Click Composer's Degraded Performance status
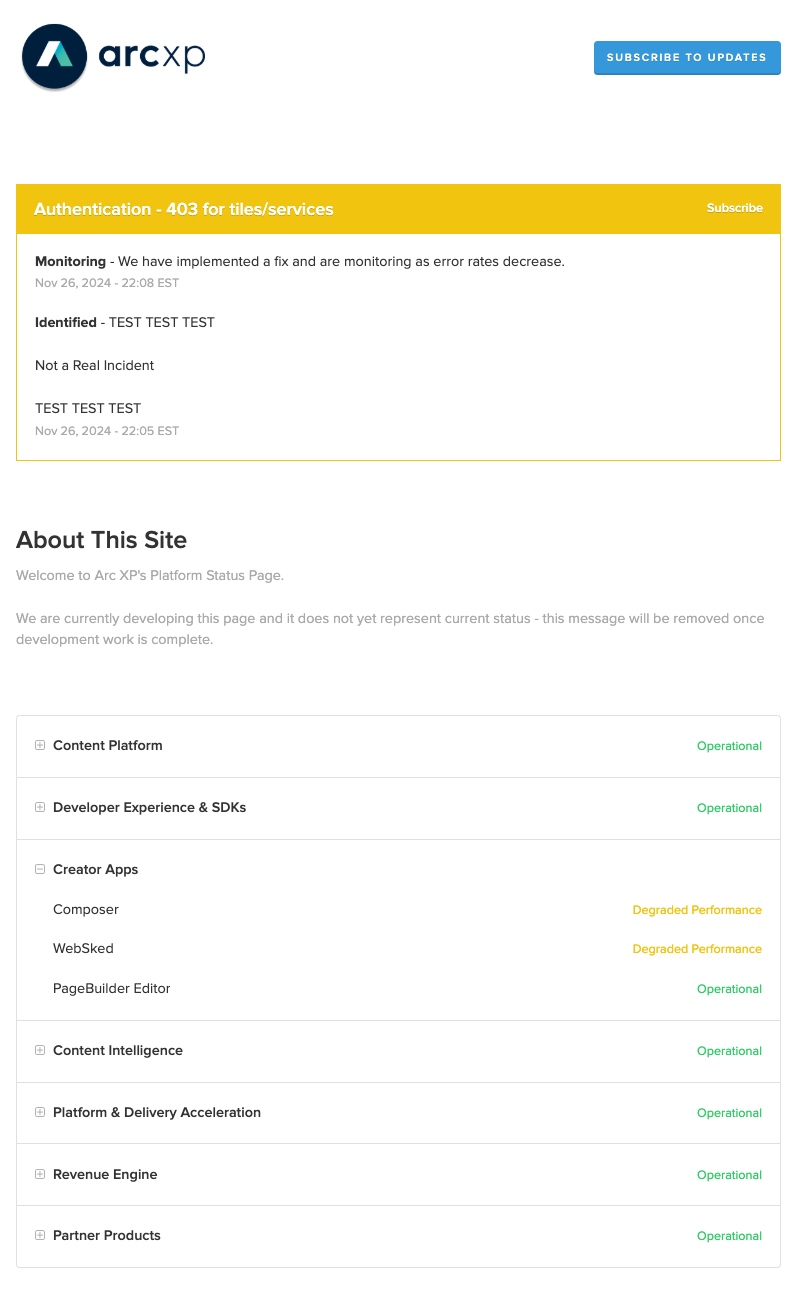The image size is (811, 1298). click(697, 910)
